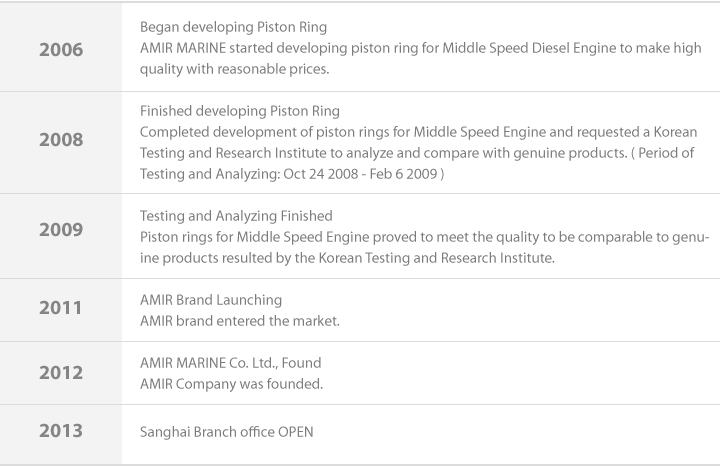Select the 'Testing and Analyzing Finished' heading
The height and width of the screenshot is (466, 720).
236,216
